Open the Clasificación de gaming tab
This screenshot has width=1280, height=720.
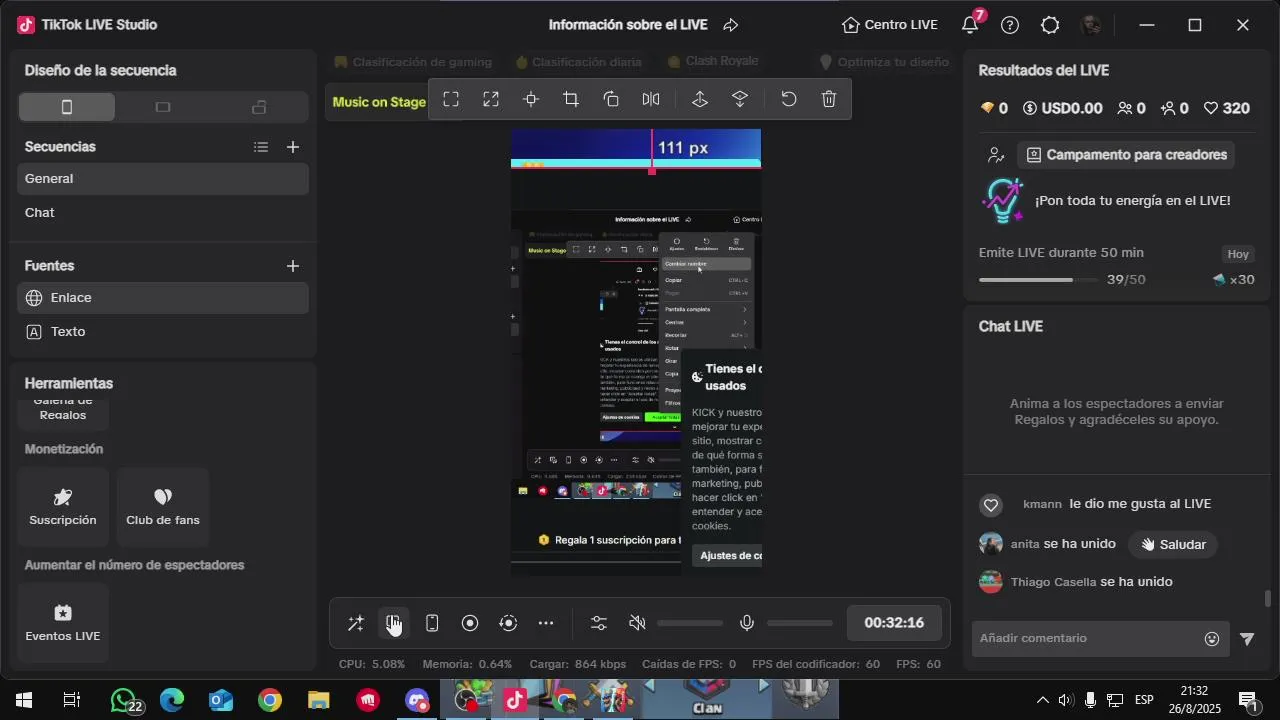413,62
